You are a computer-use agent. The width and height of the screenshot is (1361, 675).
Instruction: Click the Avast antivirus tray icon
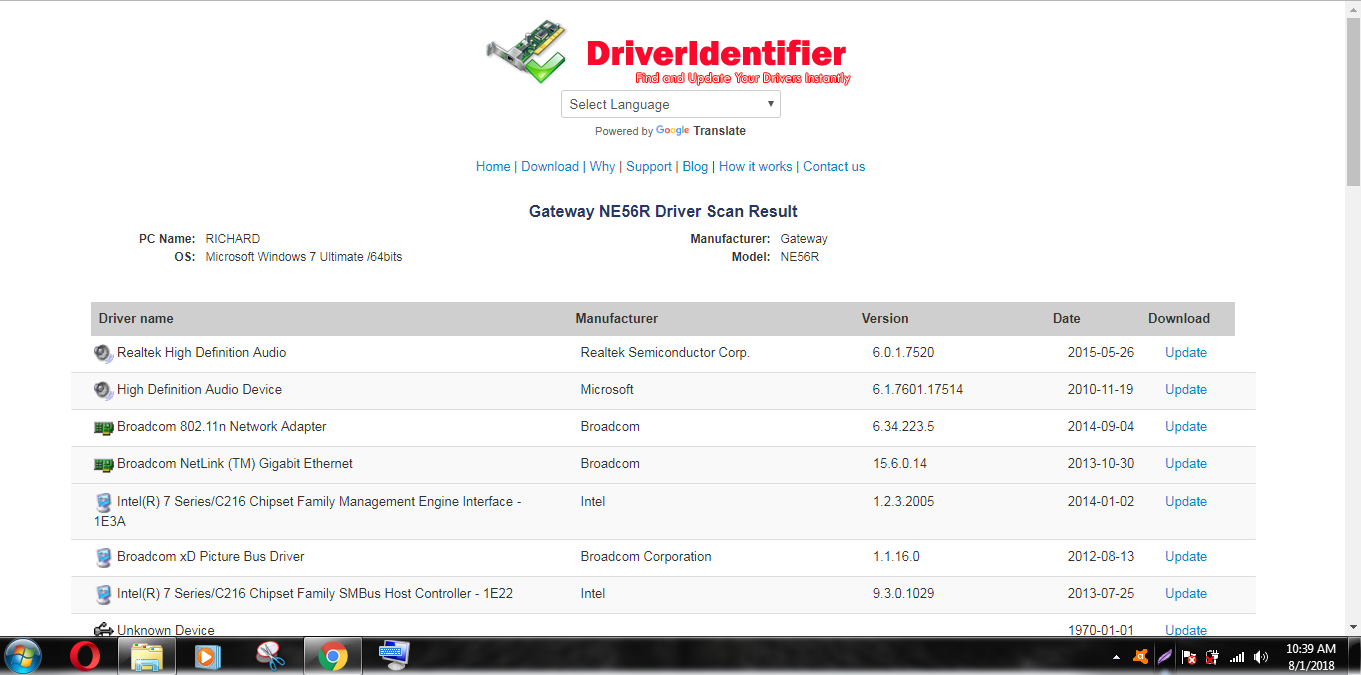point(1140,657)
